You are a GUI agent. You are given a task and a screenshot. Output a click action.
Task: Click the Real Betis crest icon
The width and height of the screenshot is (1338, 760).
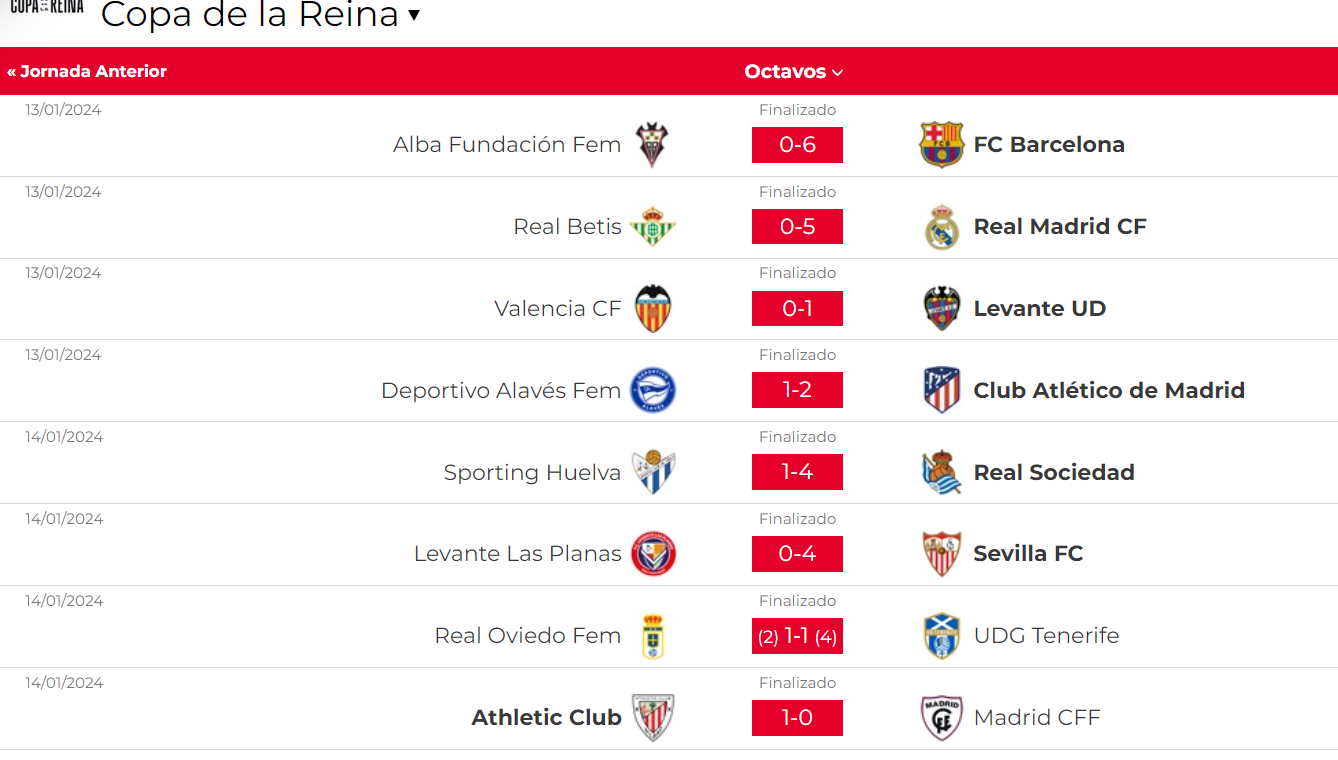pos(653,227)
